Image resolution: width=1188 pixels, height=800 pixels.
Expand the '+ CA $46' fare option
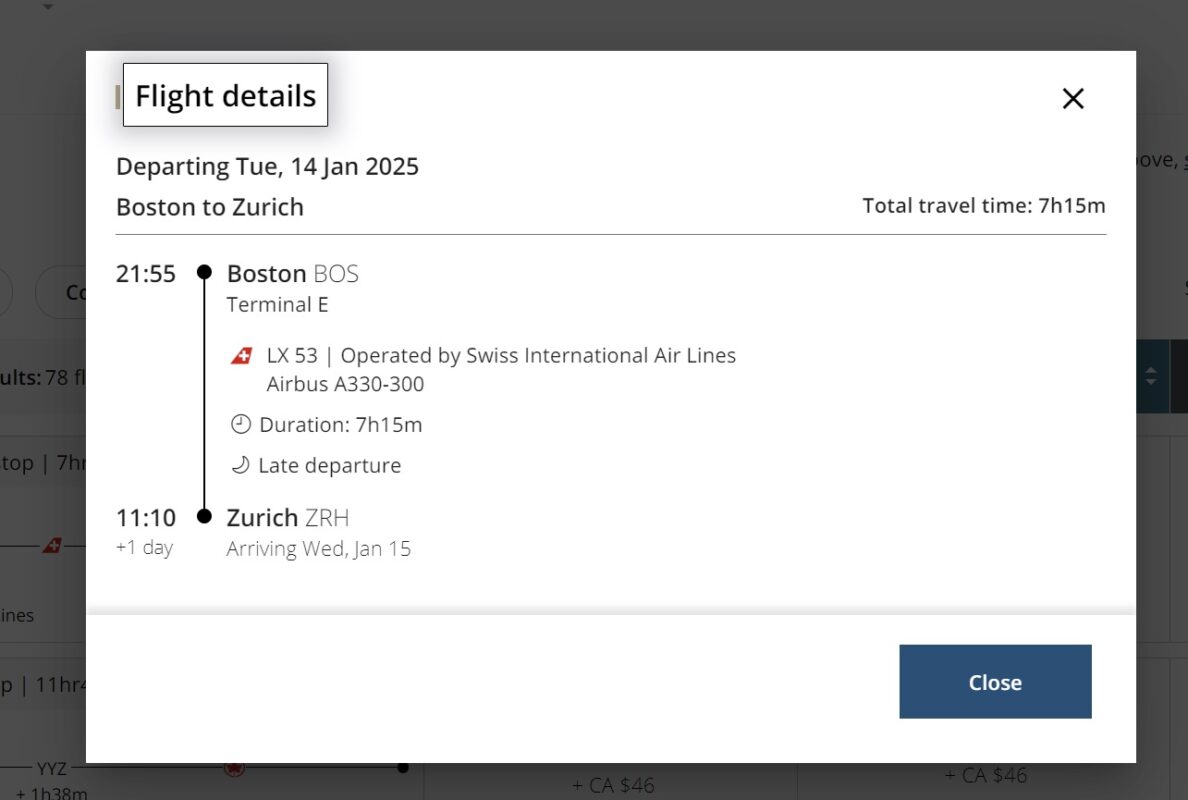click(x=613, y=785)
